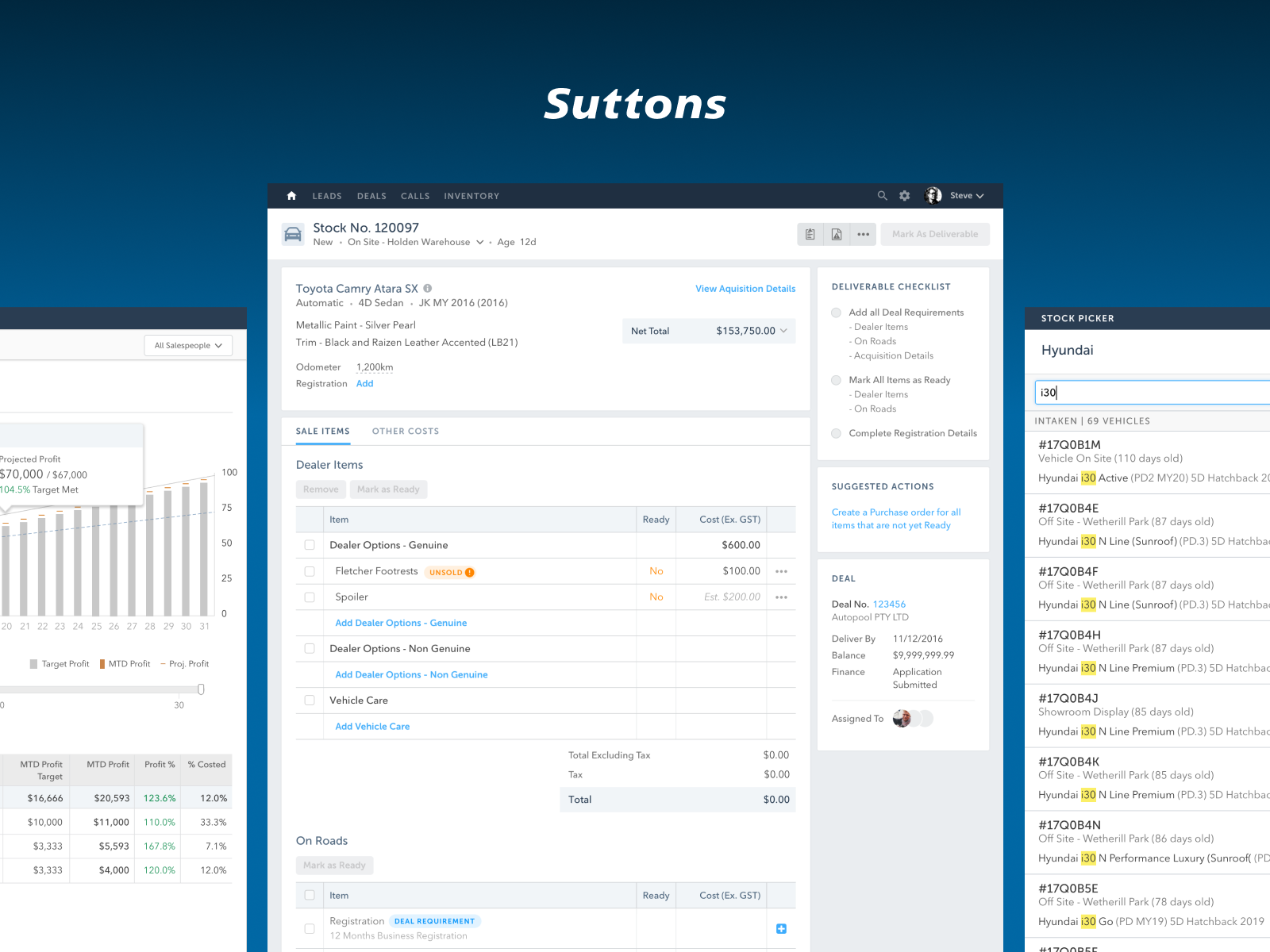The image size is (1270, 952).
Task: Go to the home icon in navbar
Action: coord(291,196)
